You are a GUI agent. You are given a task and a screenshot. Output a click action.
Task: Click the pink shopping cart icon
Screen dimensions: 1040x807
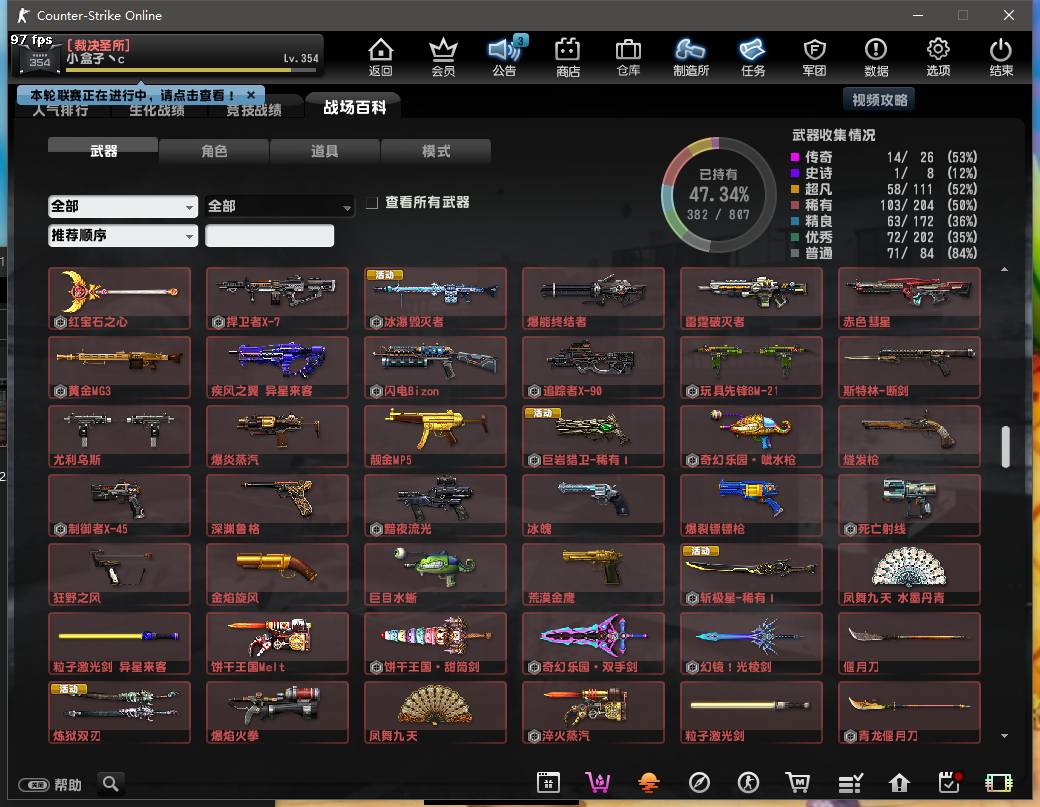pyautogui.click(x=598, y=783)
